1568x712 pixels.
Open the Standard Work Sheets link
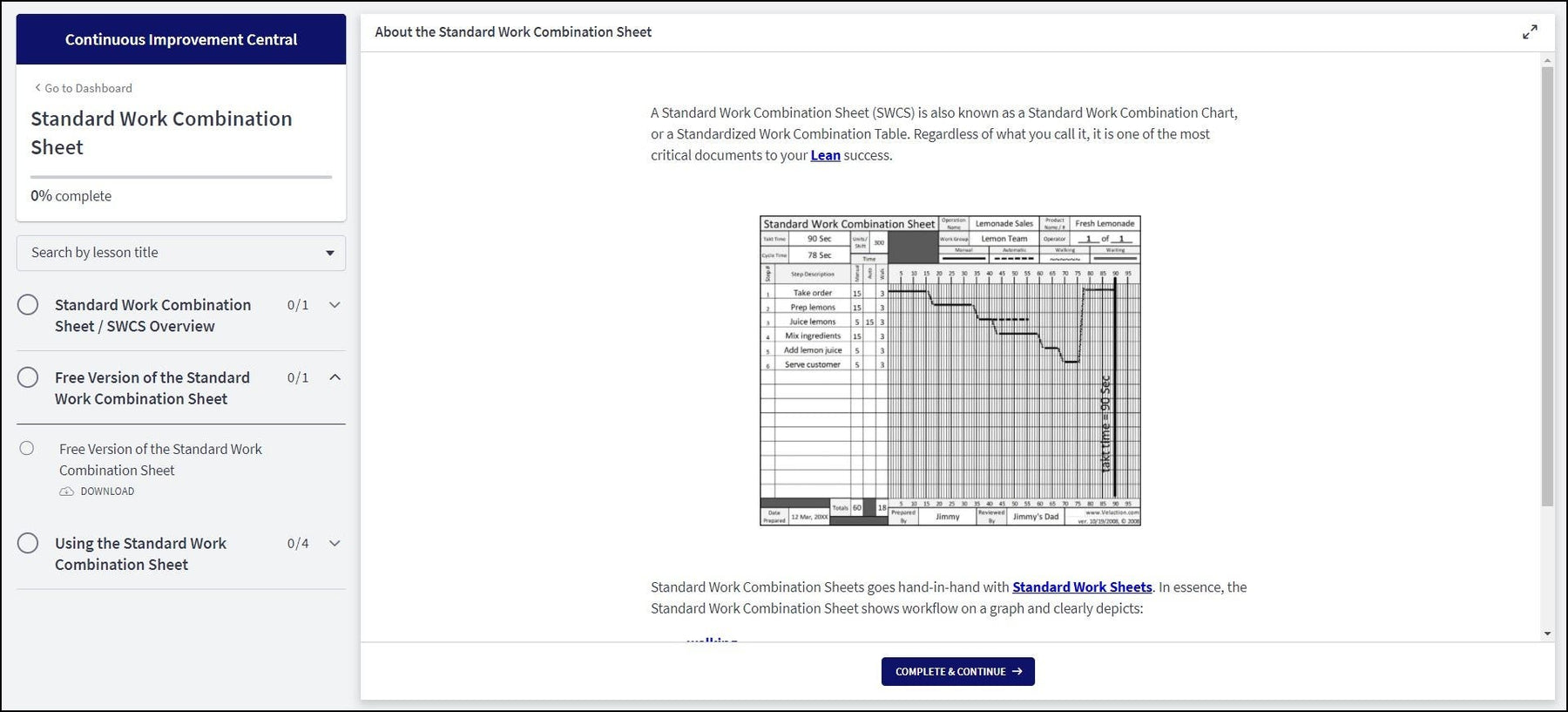(x=1081, y=587)
